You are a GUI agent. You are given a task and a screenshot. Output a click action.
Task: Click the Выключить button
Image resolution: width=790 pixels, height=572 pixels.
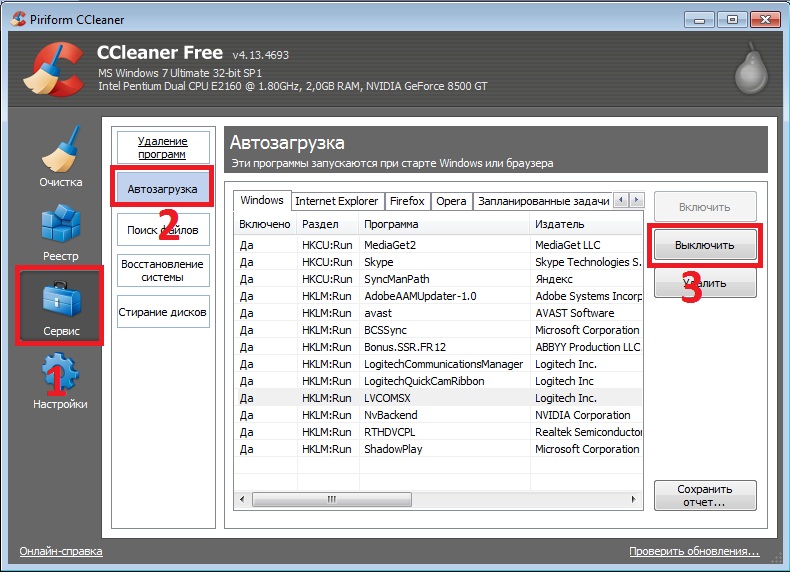[x=705, y=245]
